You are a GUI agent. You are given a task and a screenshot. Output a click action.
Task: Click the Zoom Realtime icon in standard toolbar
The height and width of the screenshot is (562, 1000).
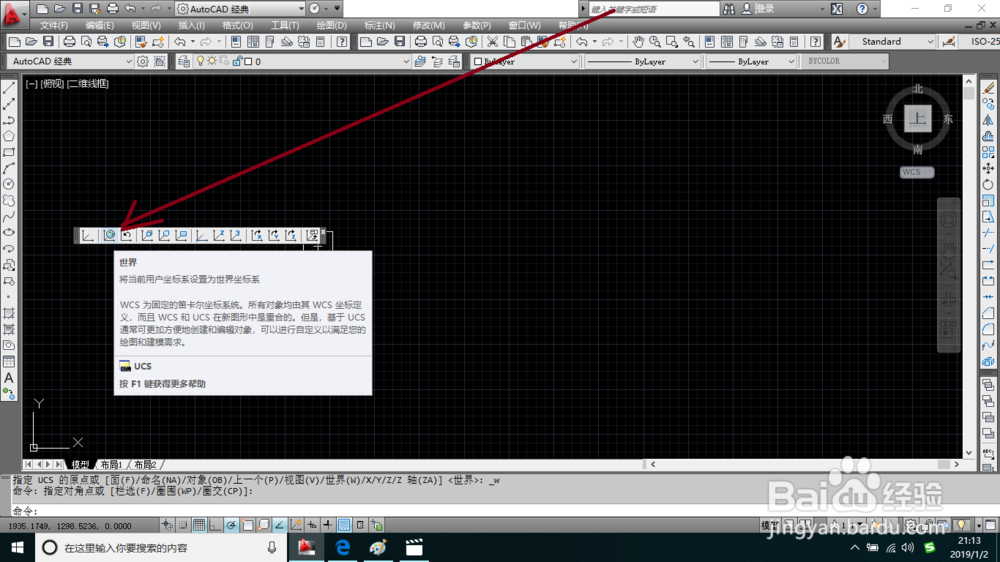[x=655, y=41]
